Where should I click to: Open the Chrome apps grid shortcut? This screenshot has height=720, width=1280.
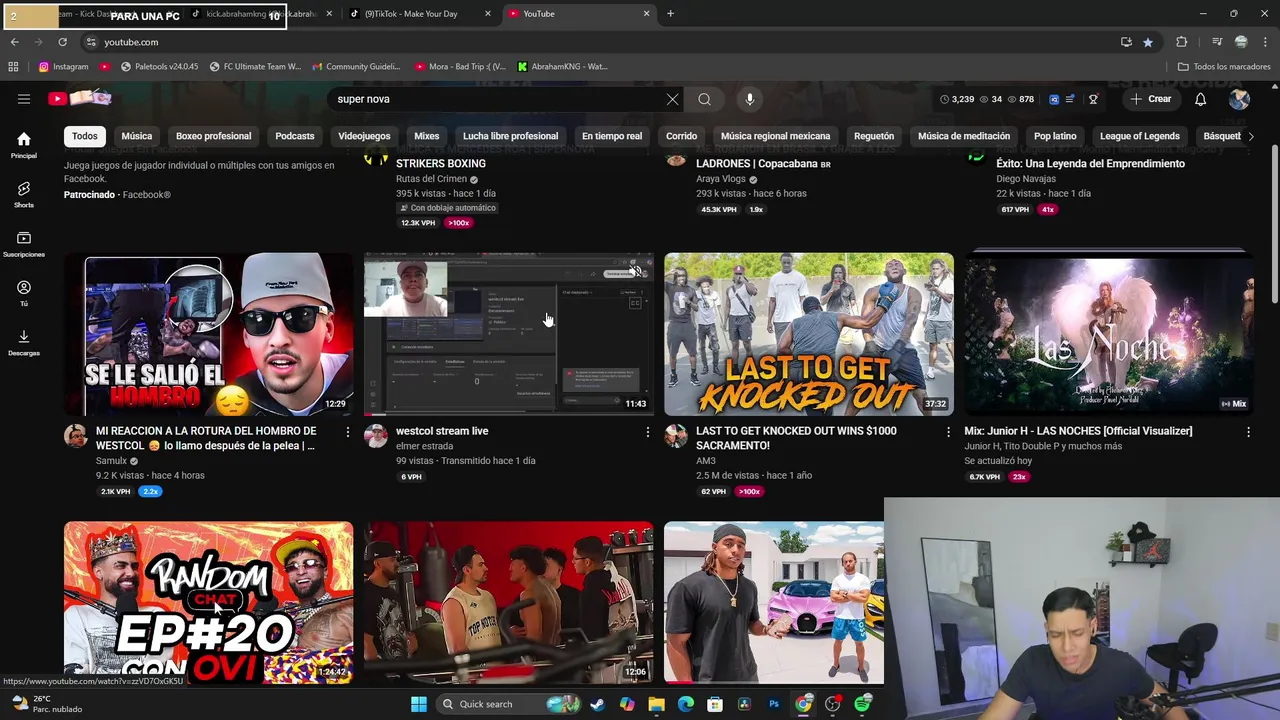(13, 67)
